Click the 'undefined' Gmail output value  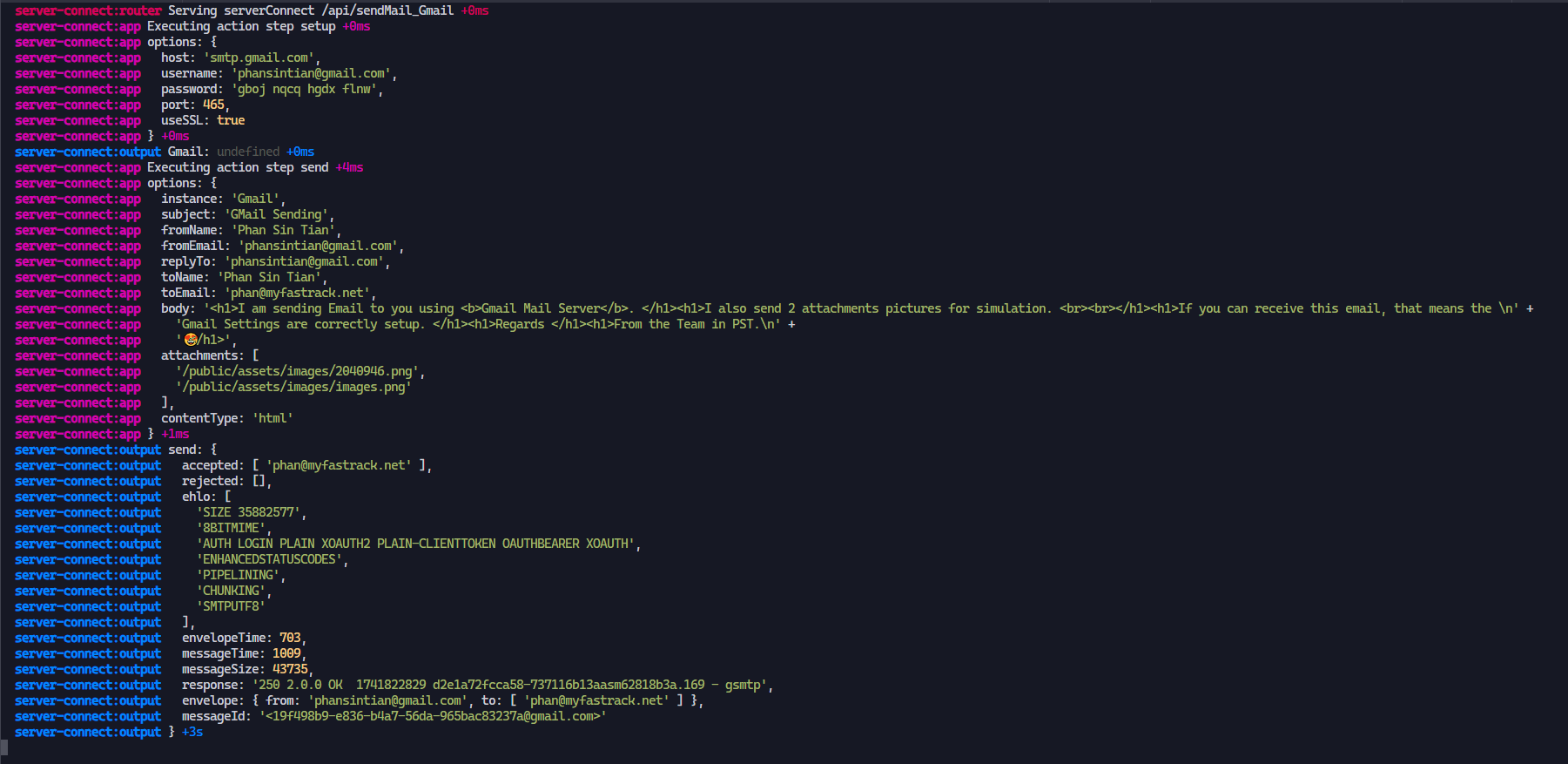248,152
